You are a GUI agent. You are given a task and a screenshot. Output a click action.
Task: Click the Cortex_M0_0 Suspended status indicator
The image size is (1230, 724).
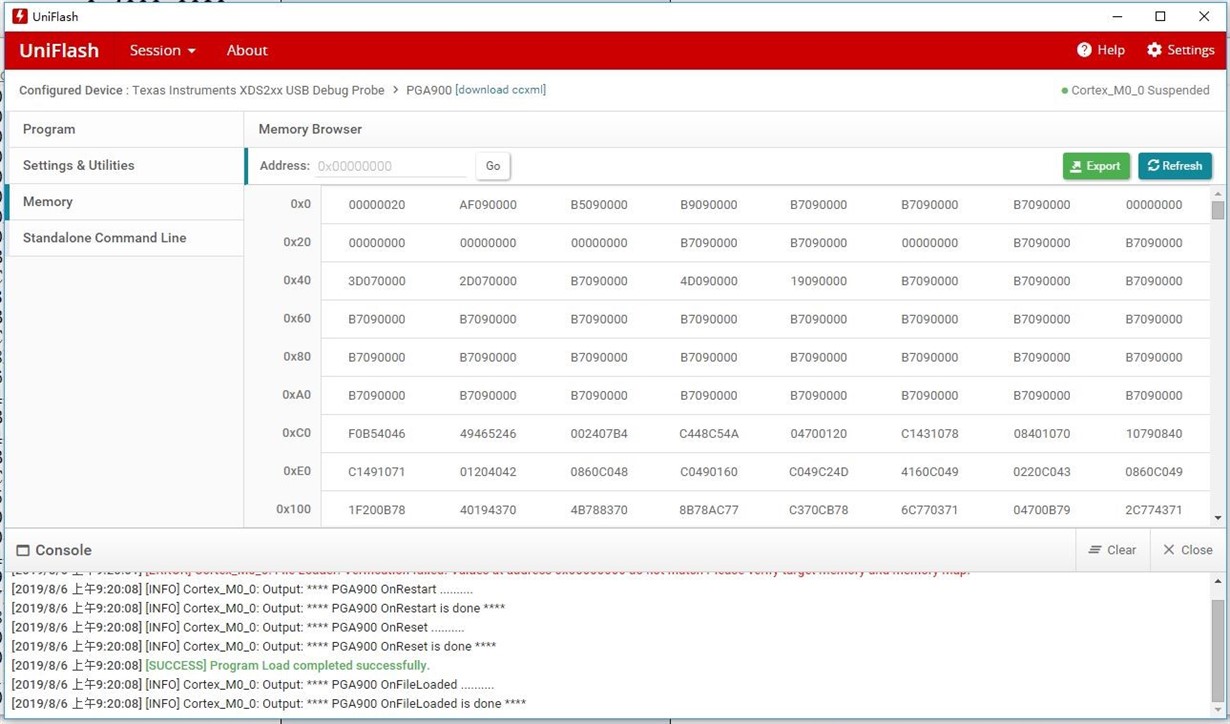(1135, 90)
